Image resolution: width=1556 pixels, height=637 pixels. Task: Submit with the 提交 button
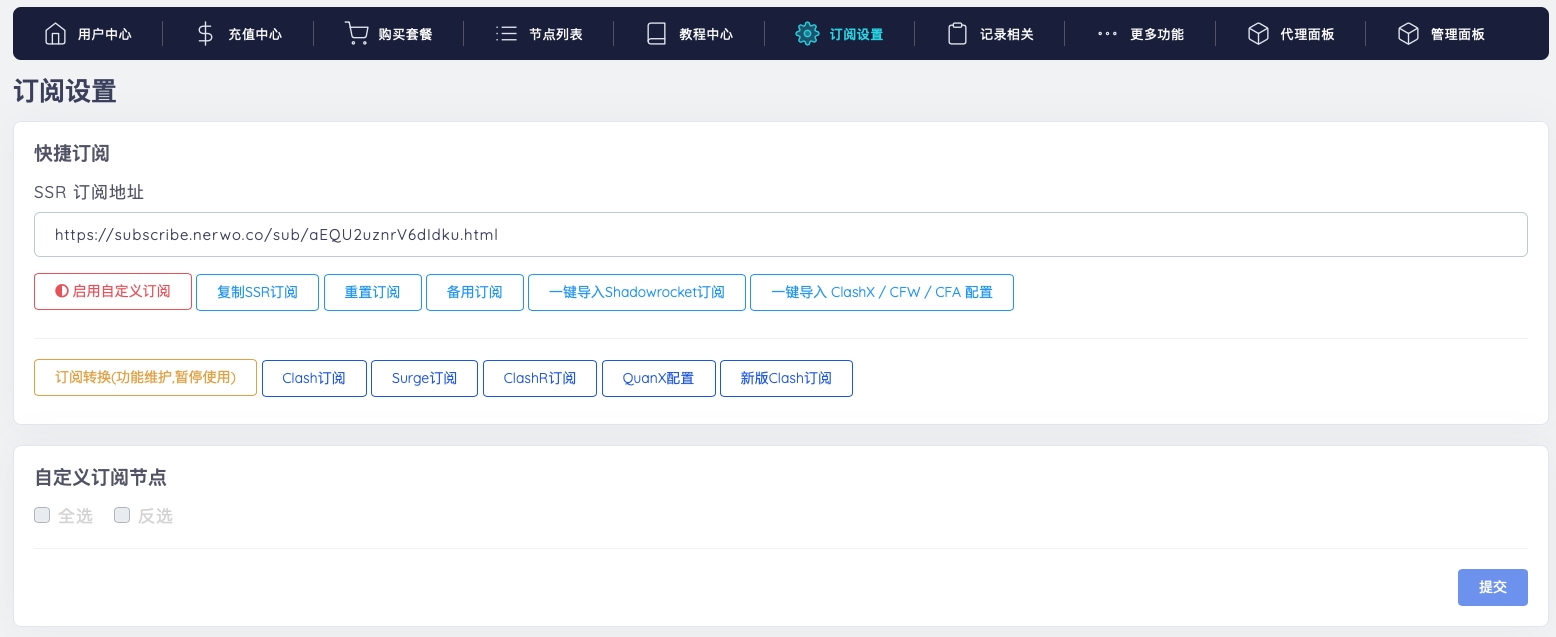pyautogui.click(x=1492, y=587)
